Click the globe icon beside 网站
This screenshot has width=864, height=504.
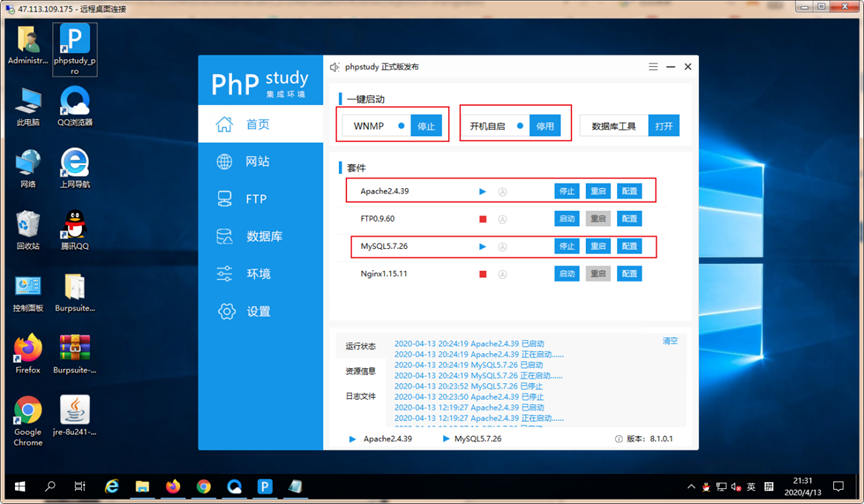point(224,161)
